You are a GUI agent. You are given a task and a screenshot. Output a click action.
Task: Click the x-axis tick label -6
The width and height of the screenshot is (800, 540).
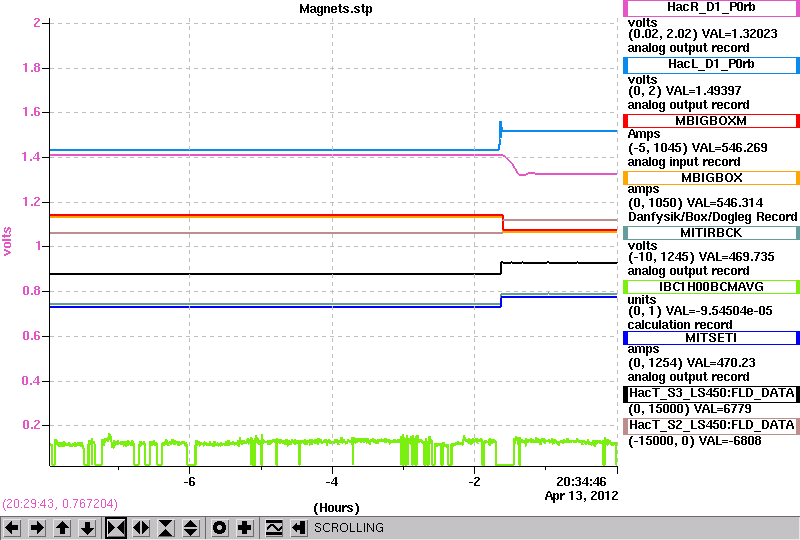(189, 482)
